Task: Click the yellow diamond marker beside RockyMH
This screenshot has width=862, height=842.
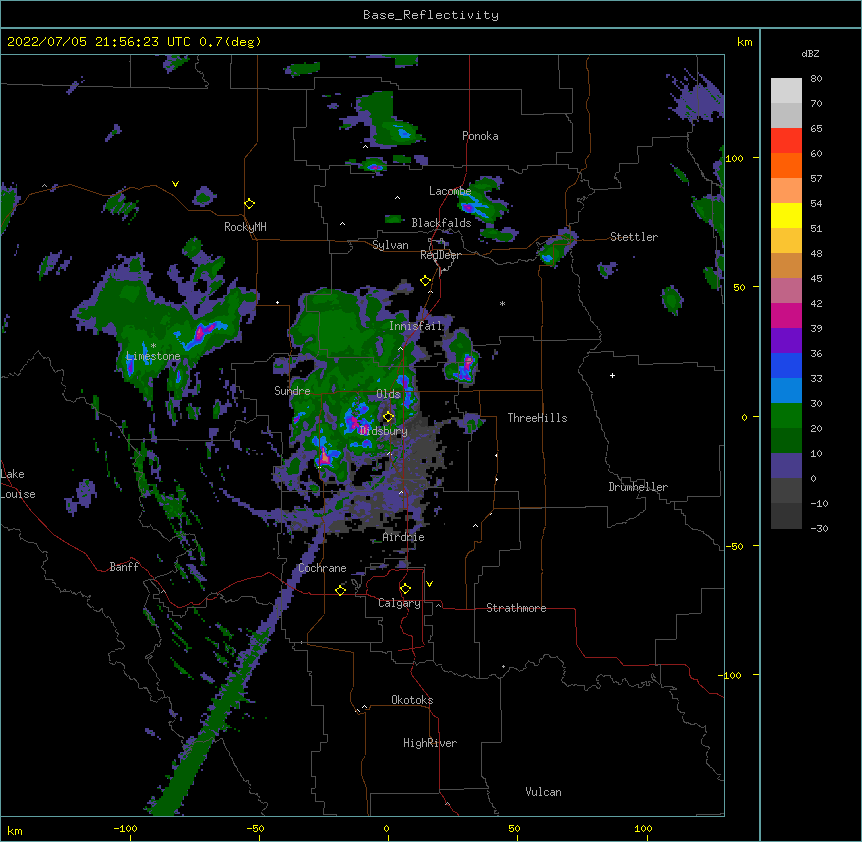Action: tap(250, 204)
